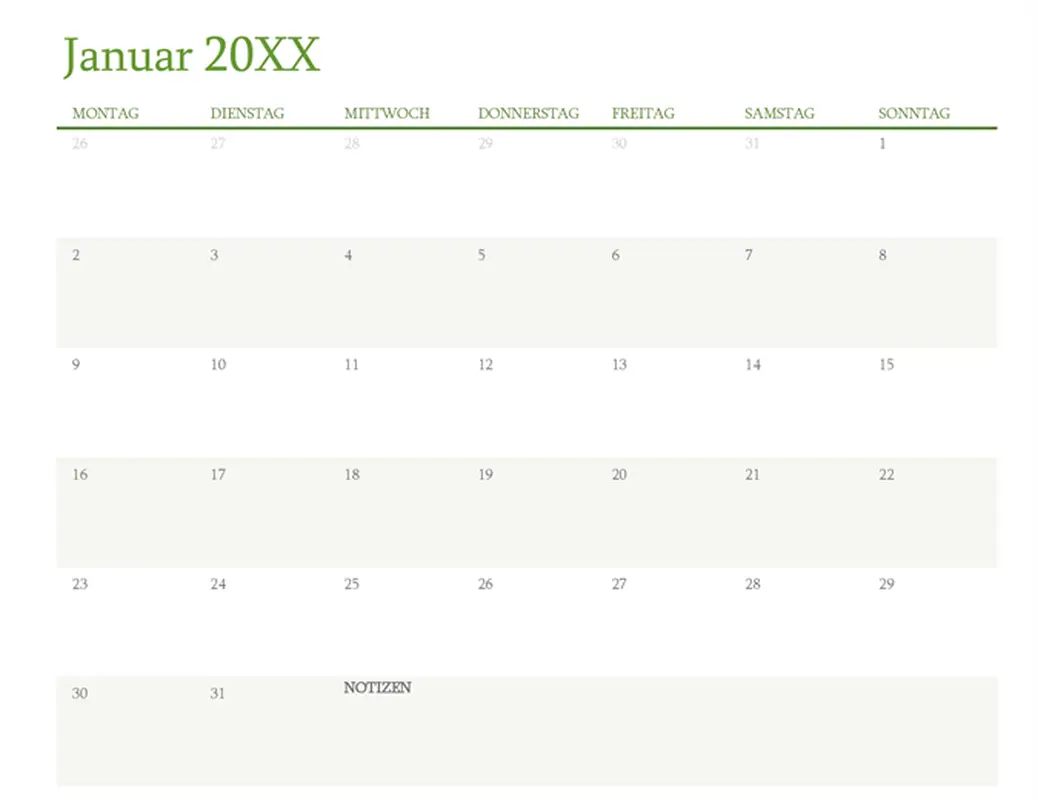1038x800 pixels.
Task: Select the FREITAG column header
Action: [643, 113]
